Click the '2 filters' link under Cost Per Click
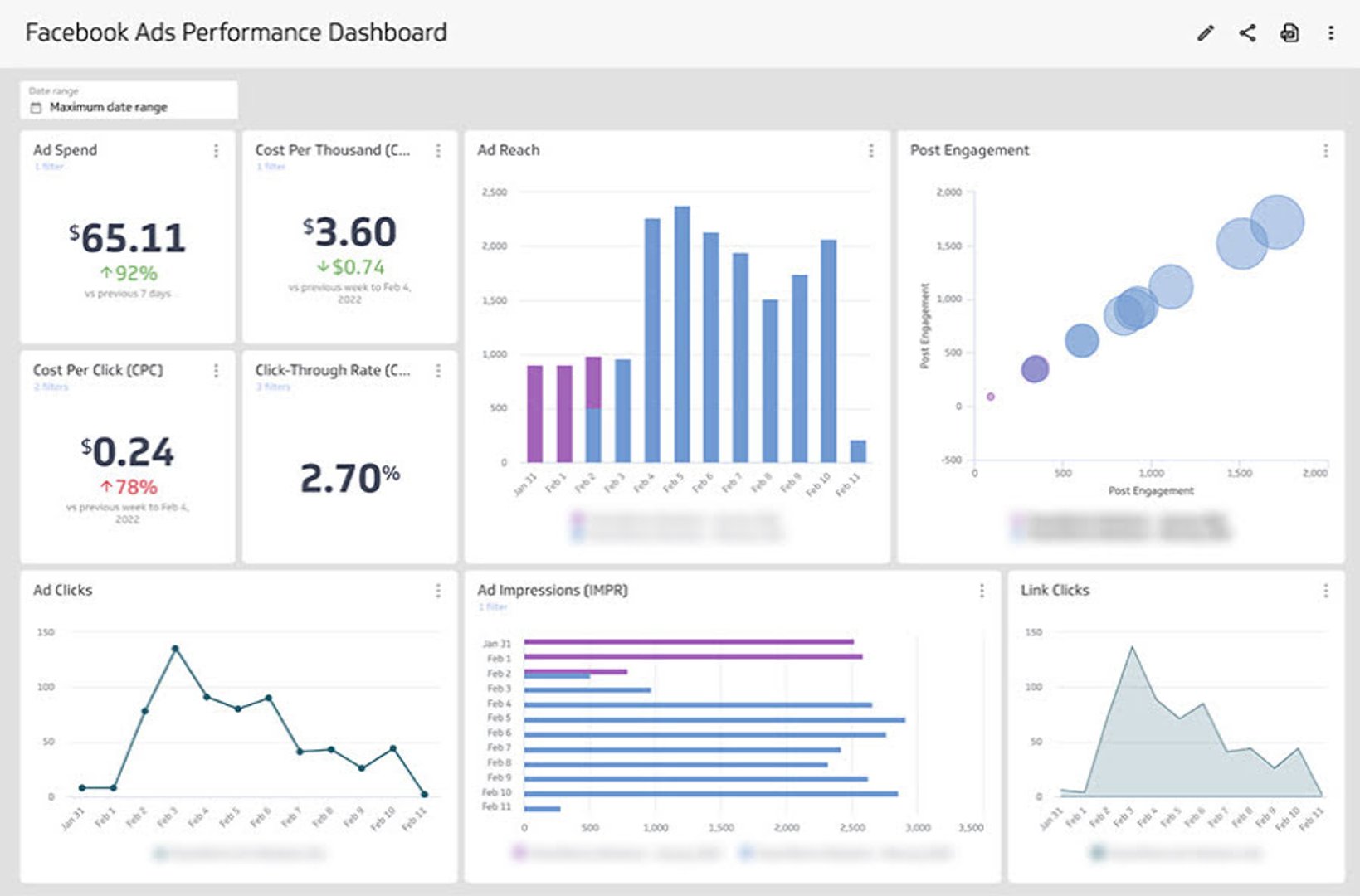This screenshot has width=1360, height=896. point(51,387)
